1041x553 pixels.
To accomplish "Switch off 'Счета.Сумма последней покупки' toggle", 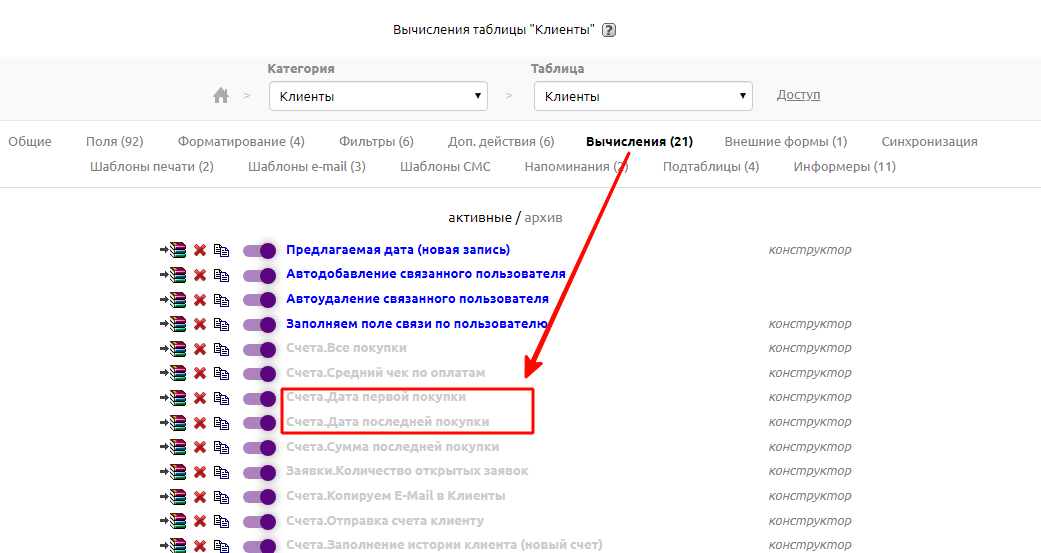I will [260, 447].
